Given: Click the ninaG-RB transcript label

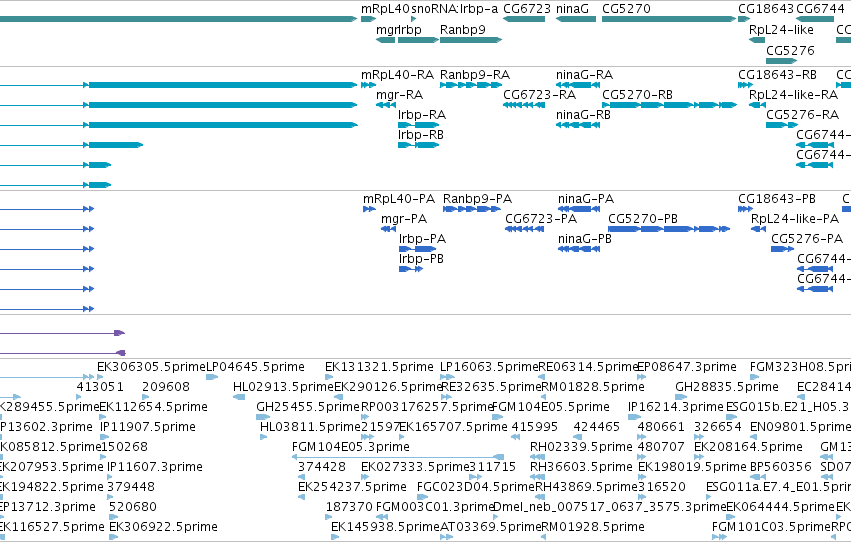Looking at the screenshot, I should tap(583, 114).
